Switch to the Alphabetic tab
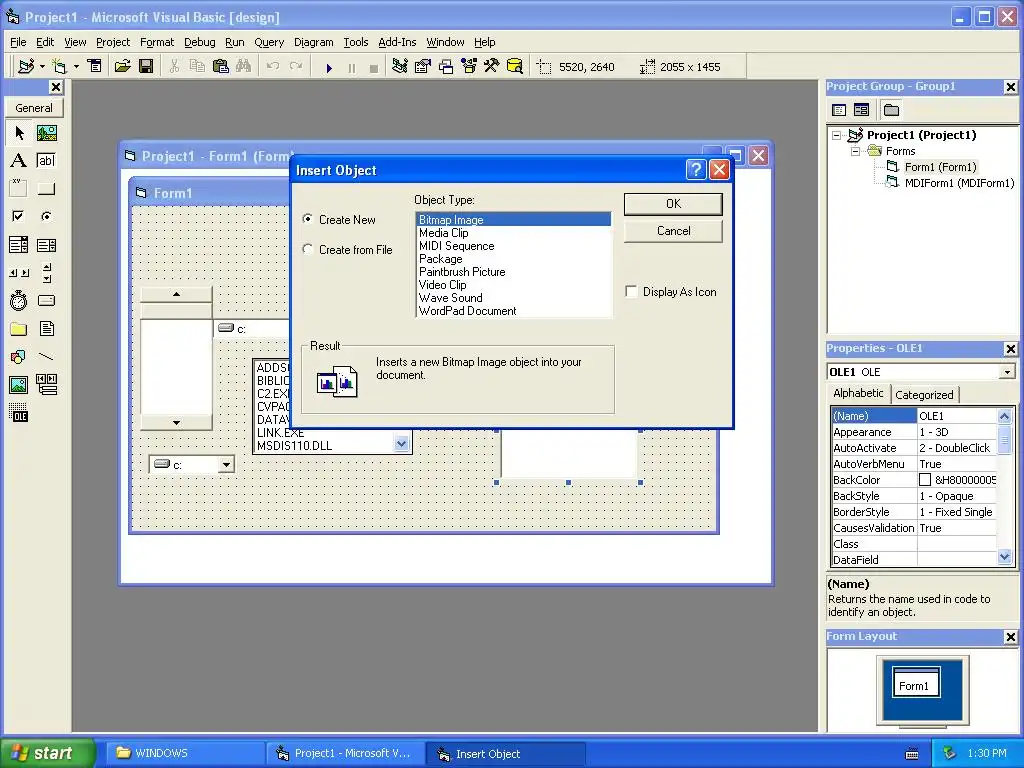 [x=858, y=393]
